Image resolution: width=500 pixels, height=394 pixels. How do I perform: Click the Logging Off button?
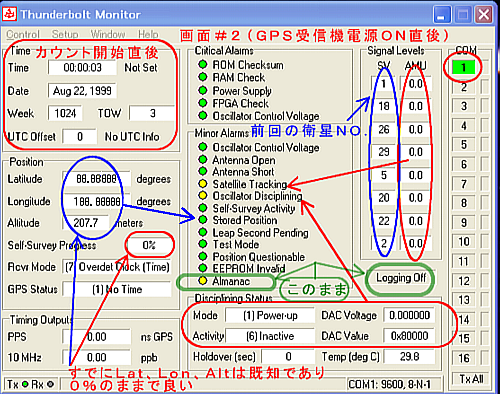(401, 278)
